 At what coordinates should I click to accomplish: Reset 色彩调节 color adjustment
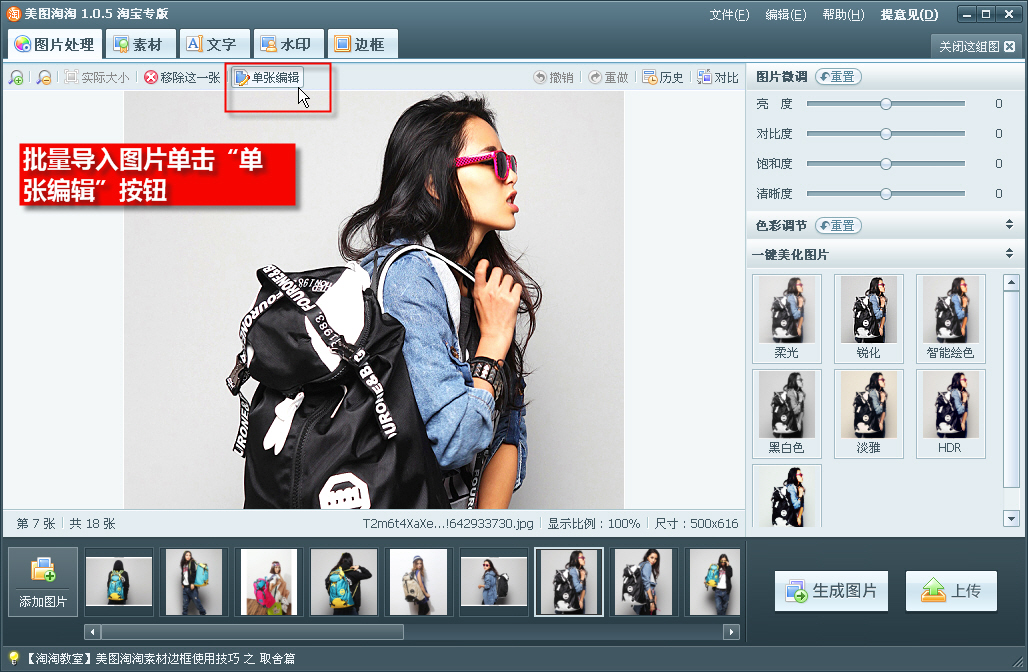tap(838, 226)
